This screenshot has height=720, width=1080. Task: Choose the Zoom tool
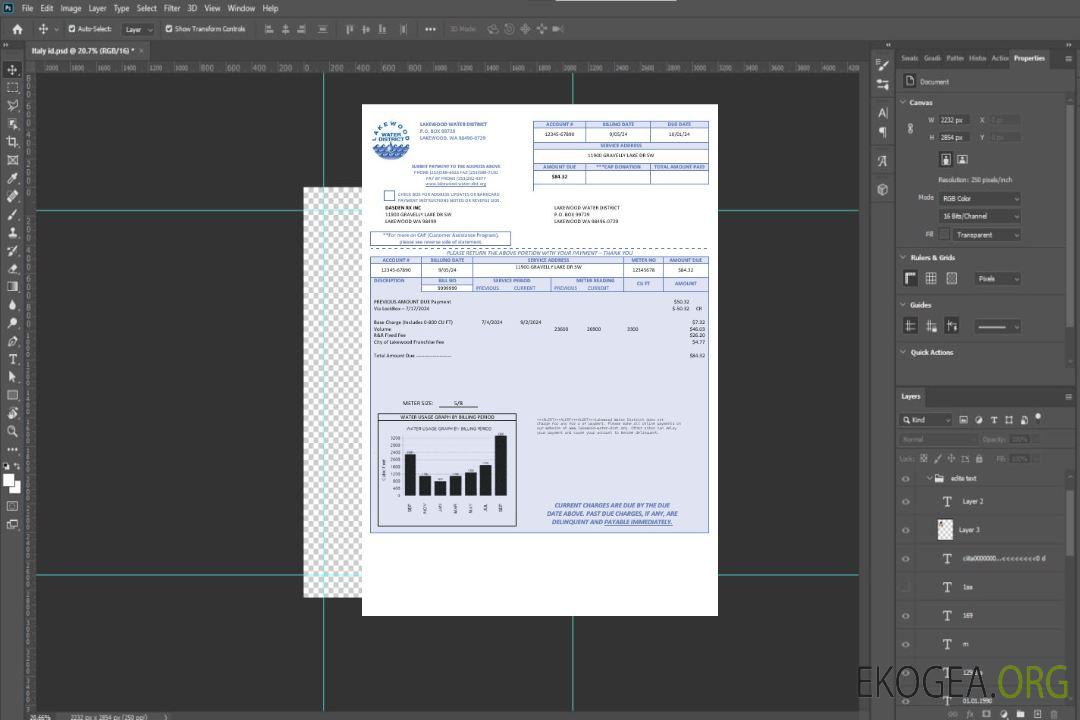13,431
